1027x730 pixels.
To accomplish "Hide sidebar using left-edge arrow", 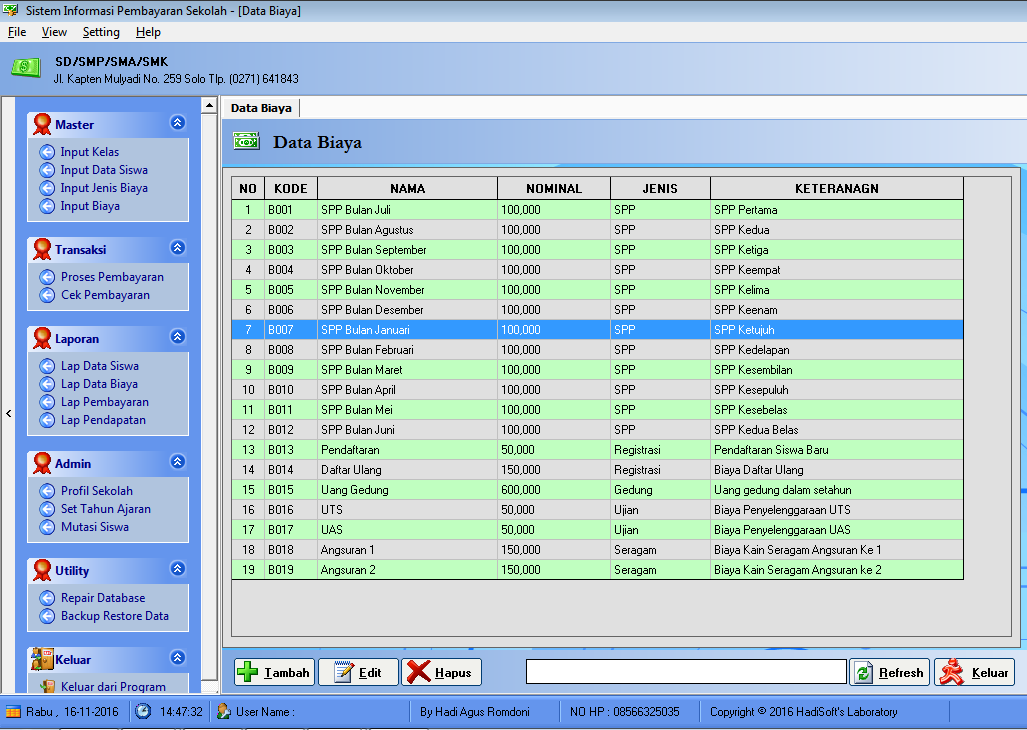I will click(x=9, y=414).
